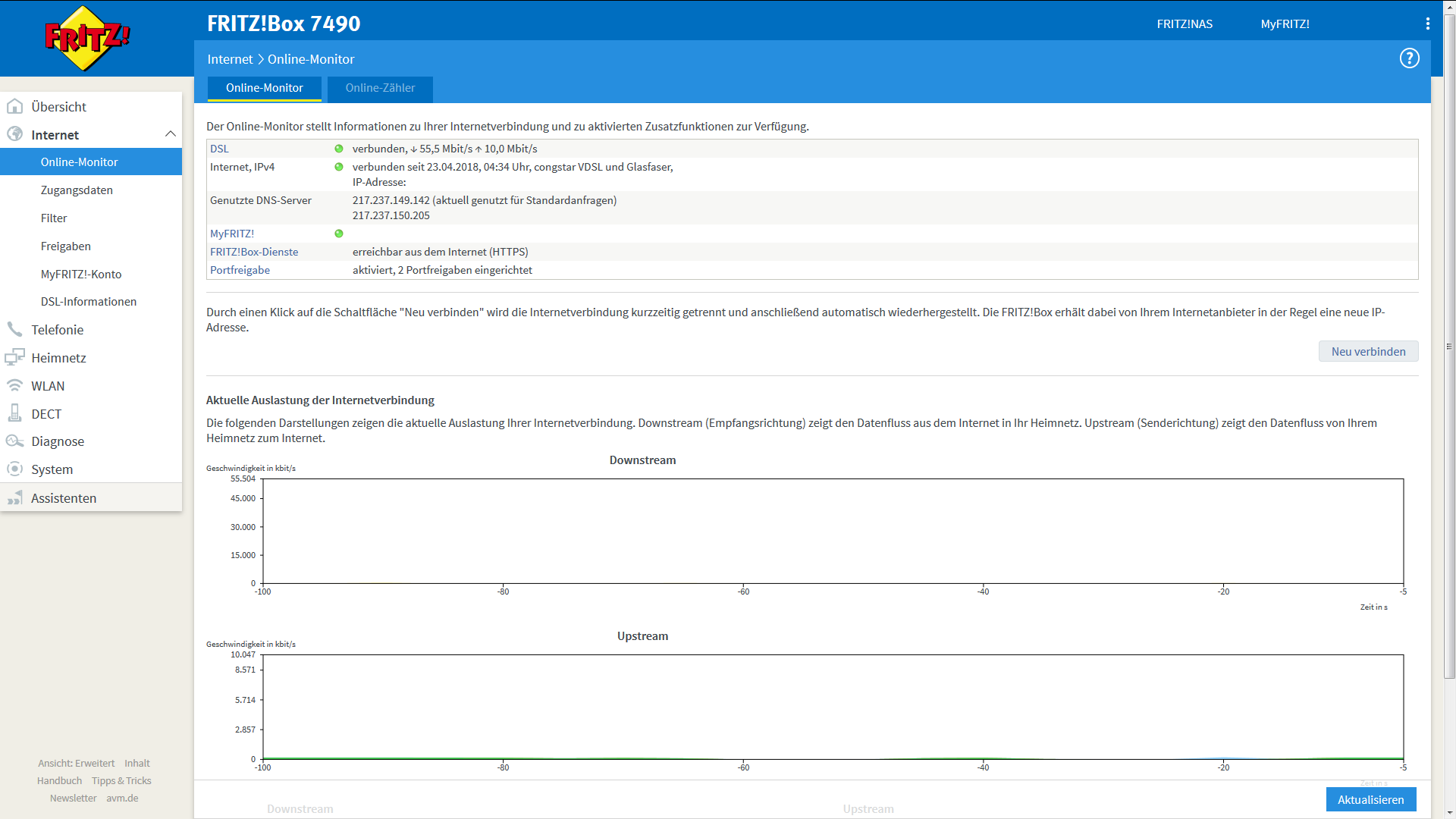Viewport: 1456px width, 819px height.
Task: Click the Heimnetz network icon
Action: pyautogui.click(x=14, y=357)
